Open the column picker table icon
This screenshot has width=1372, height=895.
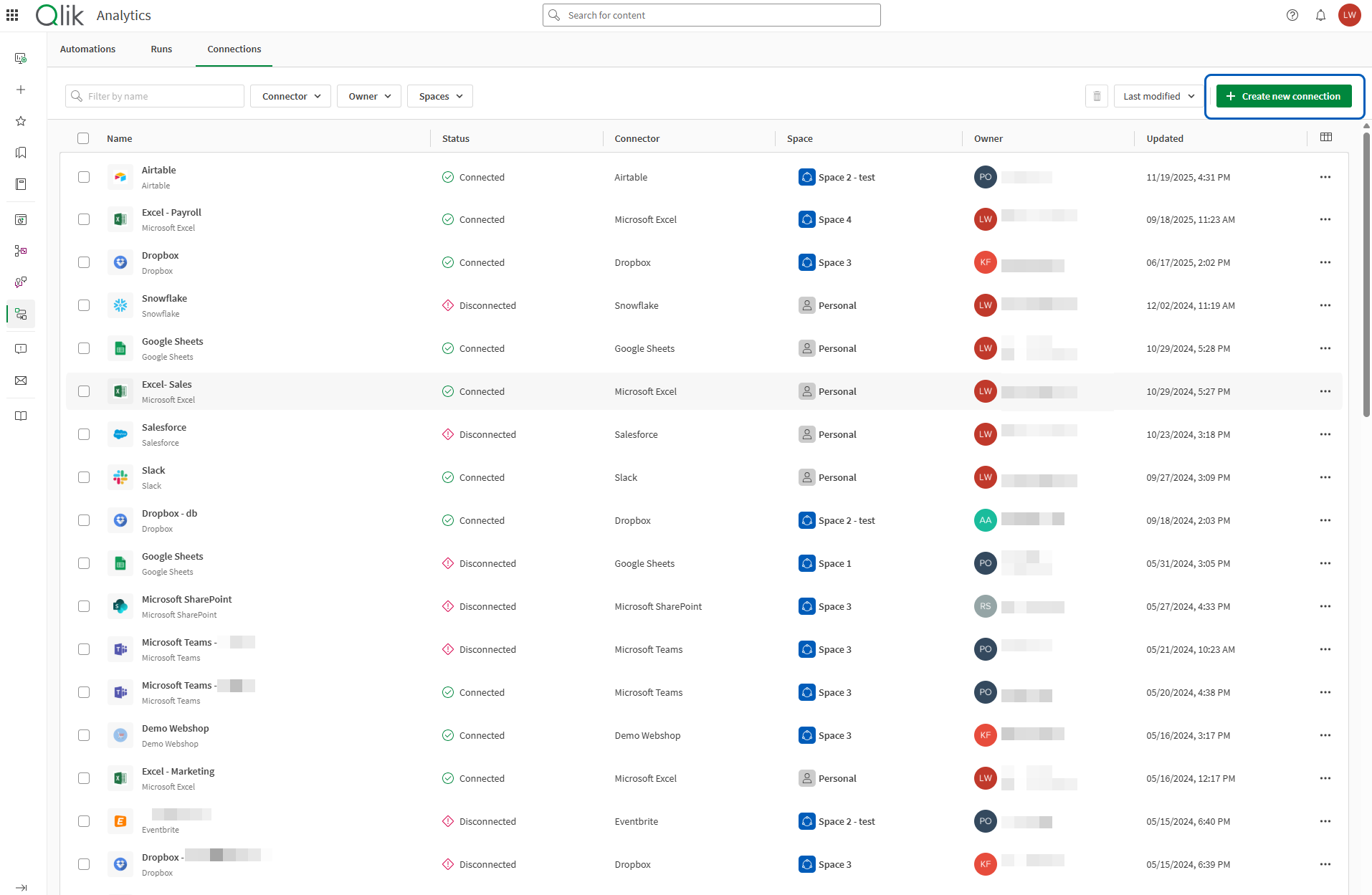pyautogui.click(x=1326, y=137)
